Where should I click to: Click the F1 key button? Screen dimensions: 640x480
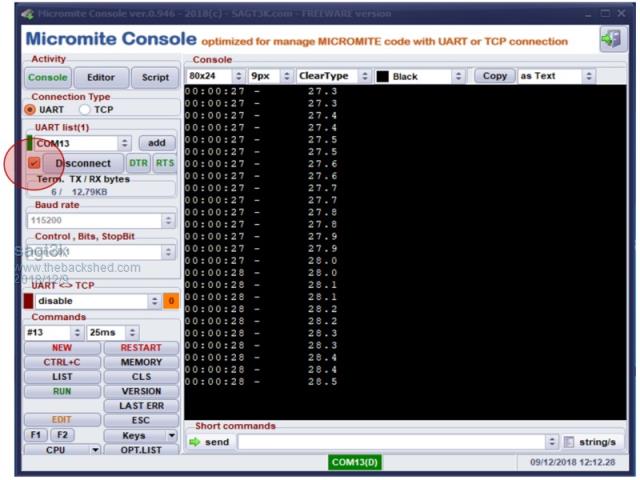tap(36, 435)
